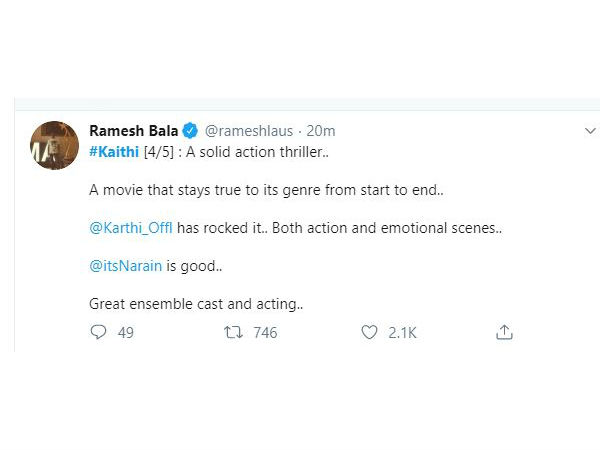Click the 20m tweet timestamp
This screenshot has width=600, height=450.
[x=321, y=131]
